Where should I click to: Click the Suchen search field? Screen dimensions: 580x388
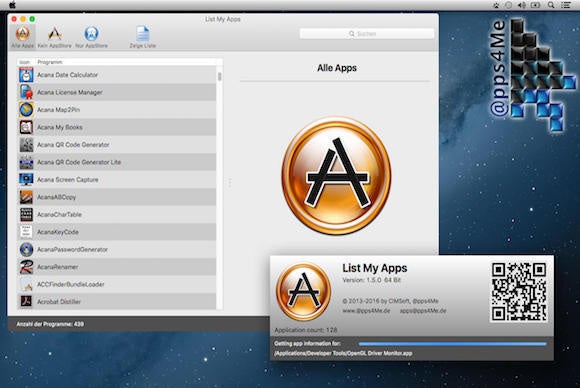(x=367, y=34)
